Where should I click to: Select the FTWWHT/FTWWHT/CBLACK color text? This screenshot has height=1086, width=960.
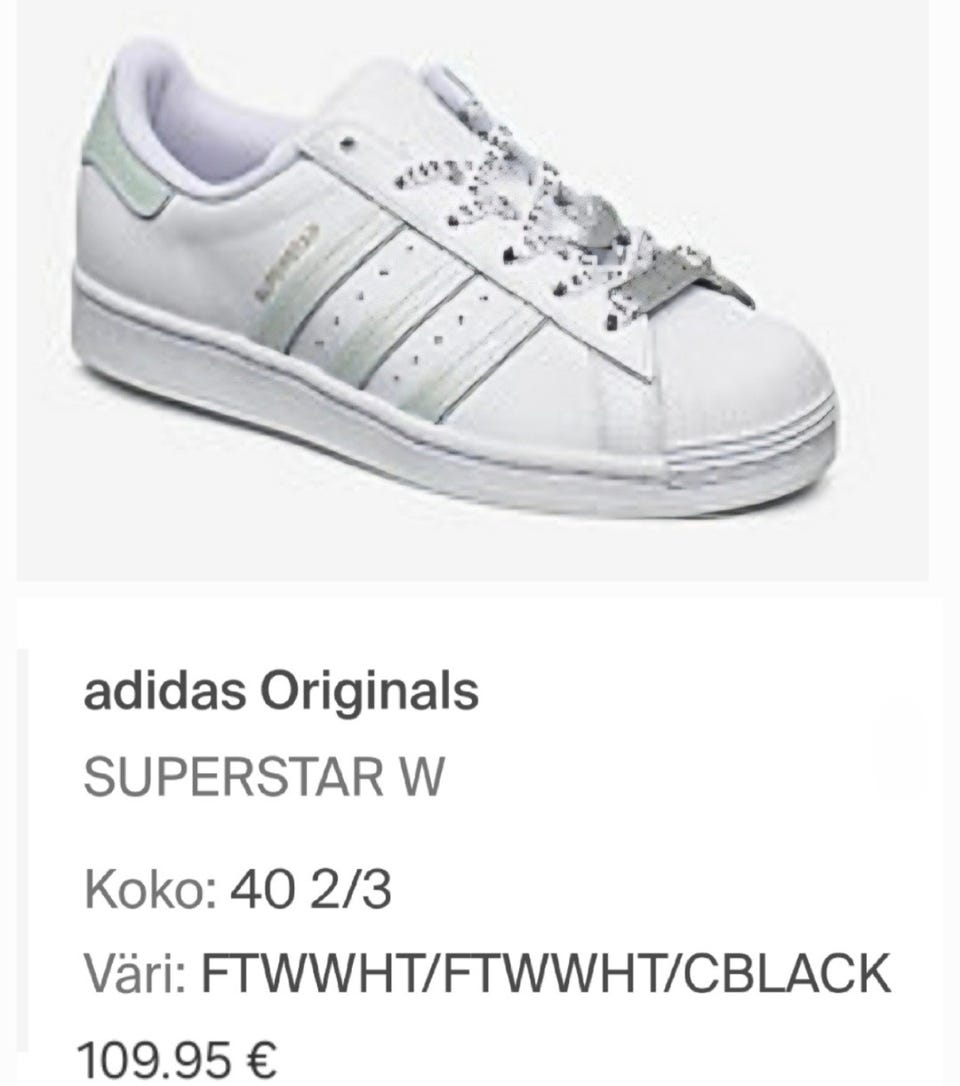click(x=546, y=973)
